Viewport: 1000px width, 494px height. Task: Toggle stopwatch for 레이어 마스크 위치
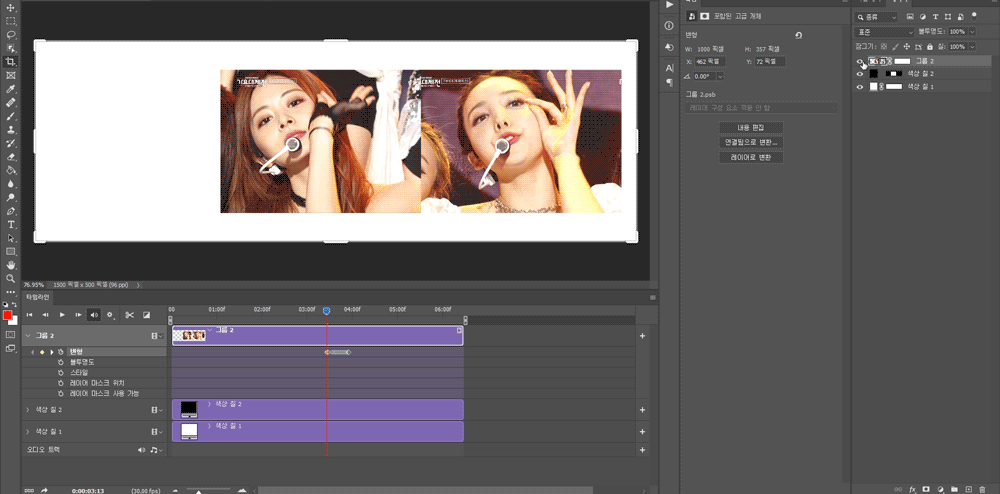pos(61,383)
